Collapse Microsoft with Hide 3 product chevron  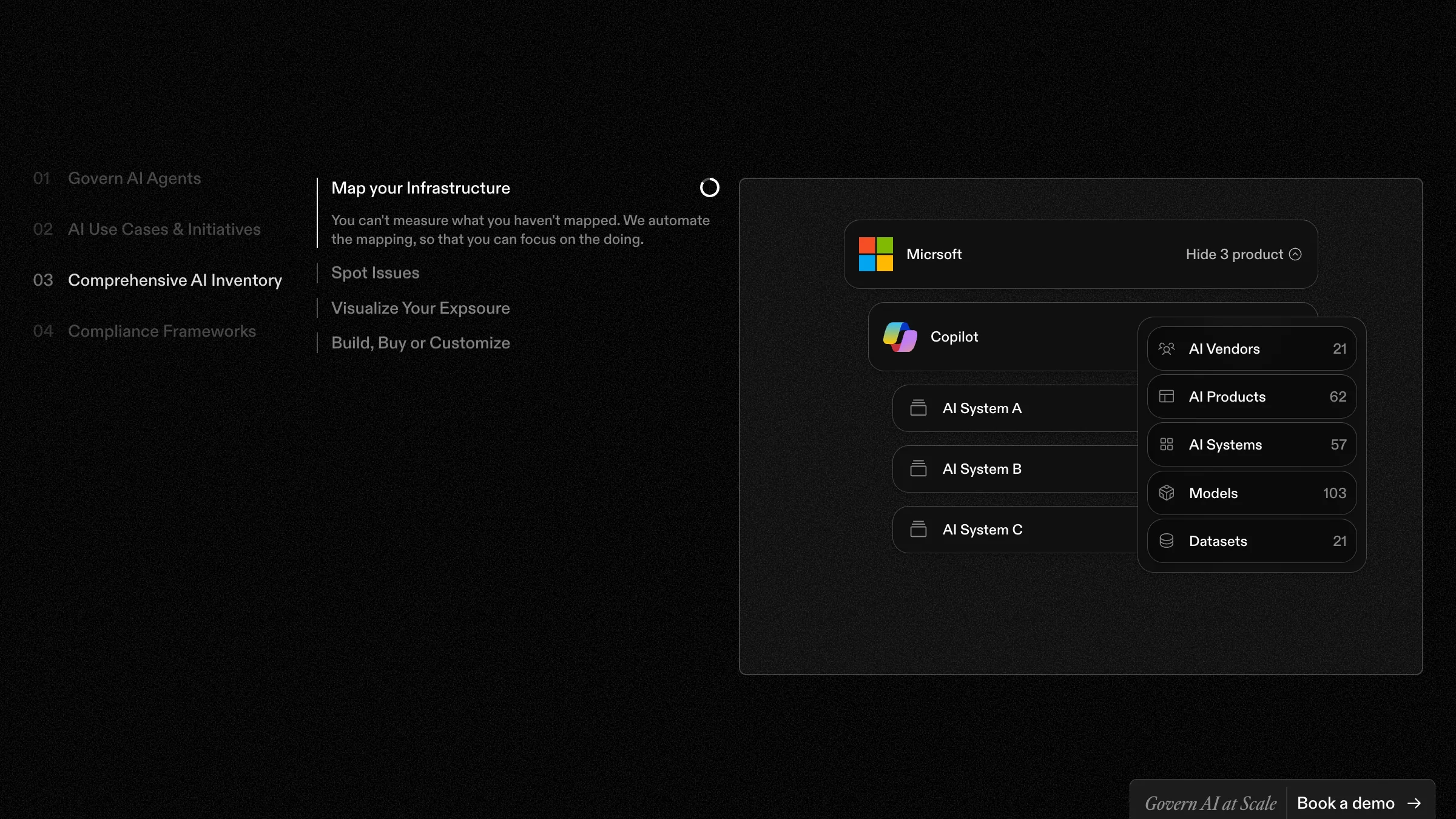point(1295,254)
